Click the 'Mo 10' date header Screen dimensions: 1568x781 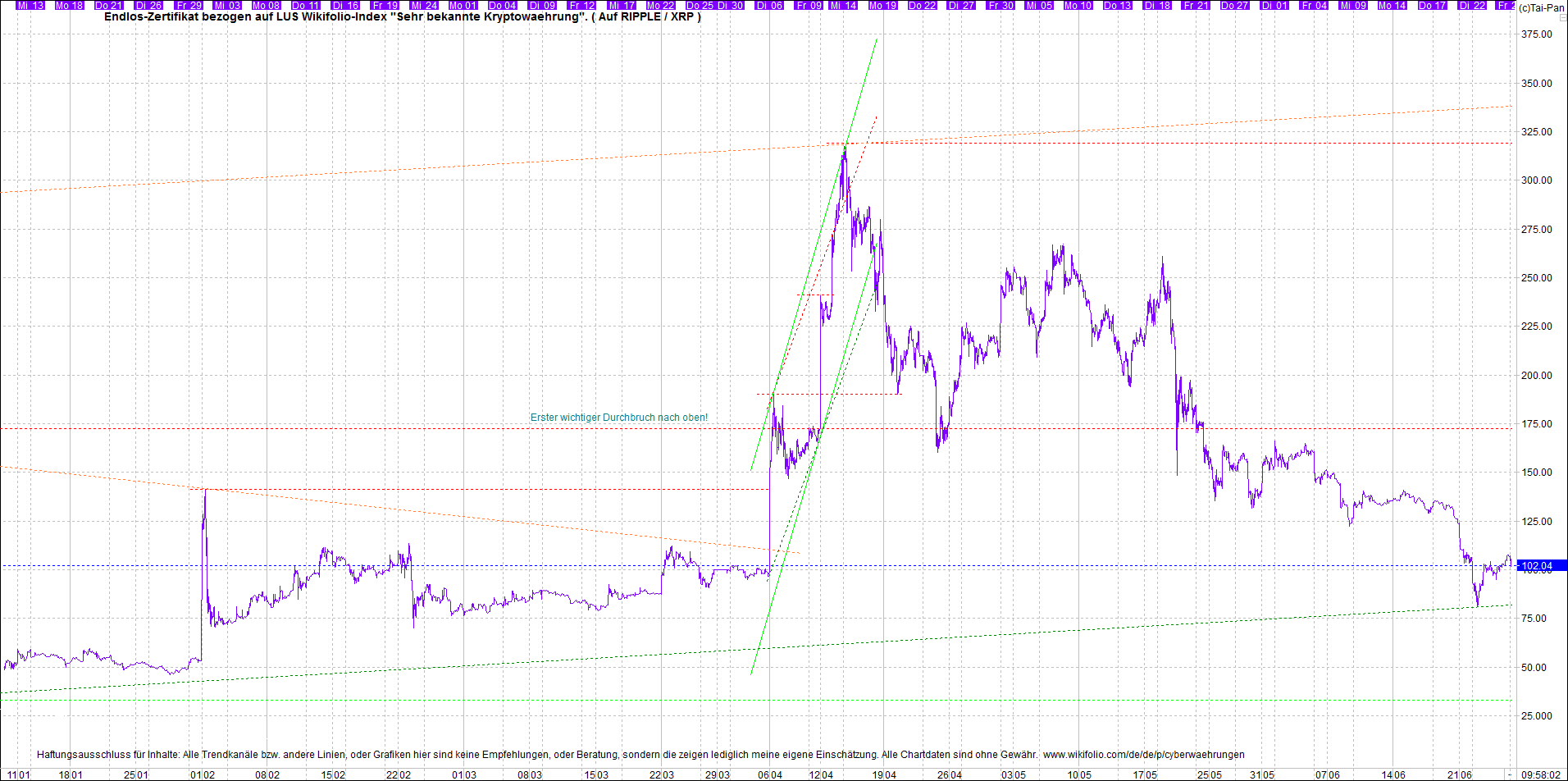point(1078,5)
